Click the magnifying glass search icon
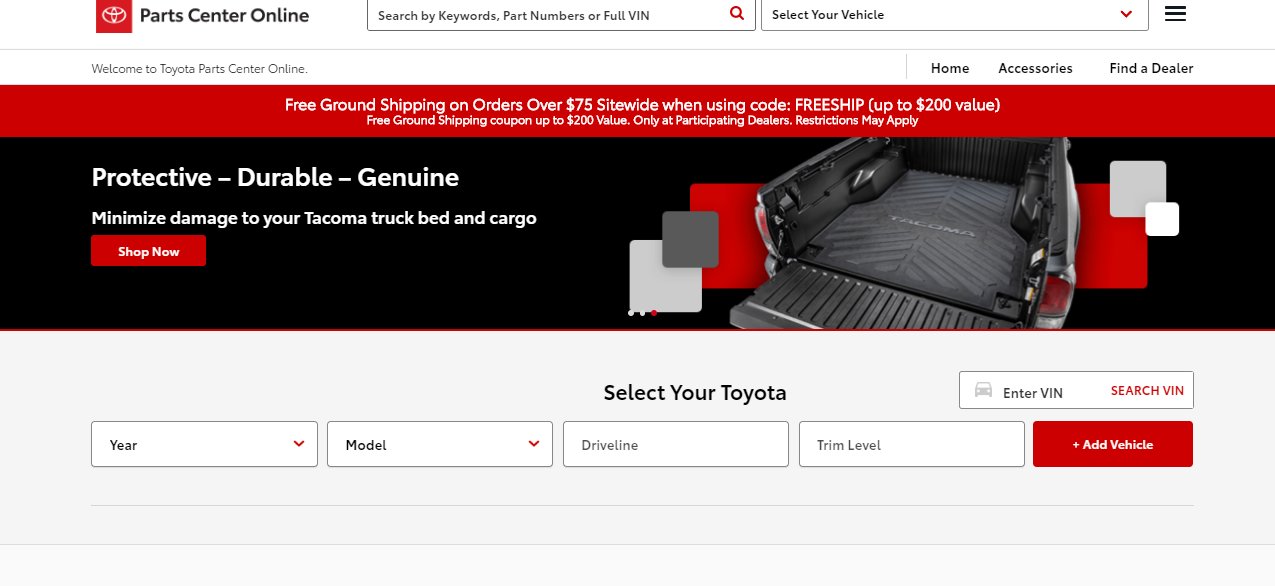This screenshot has height=586, width=1275. (x=737, y=14)
